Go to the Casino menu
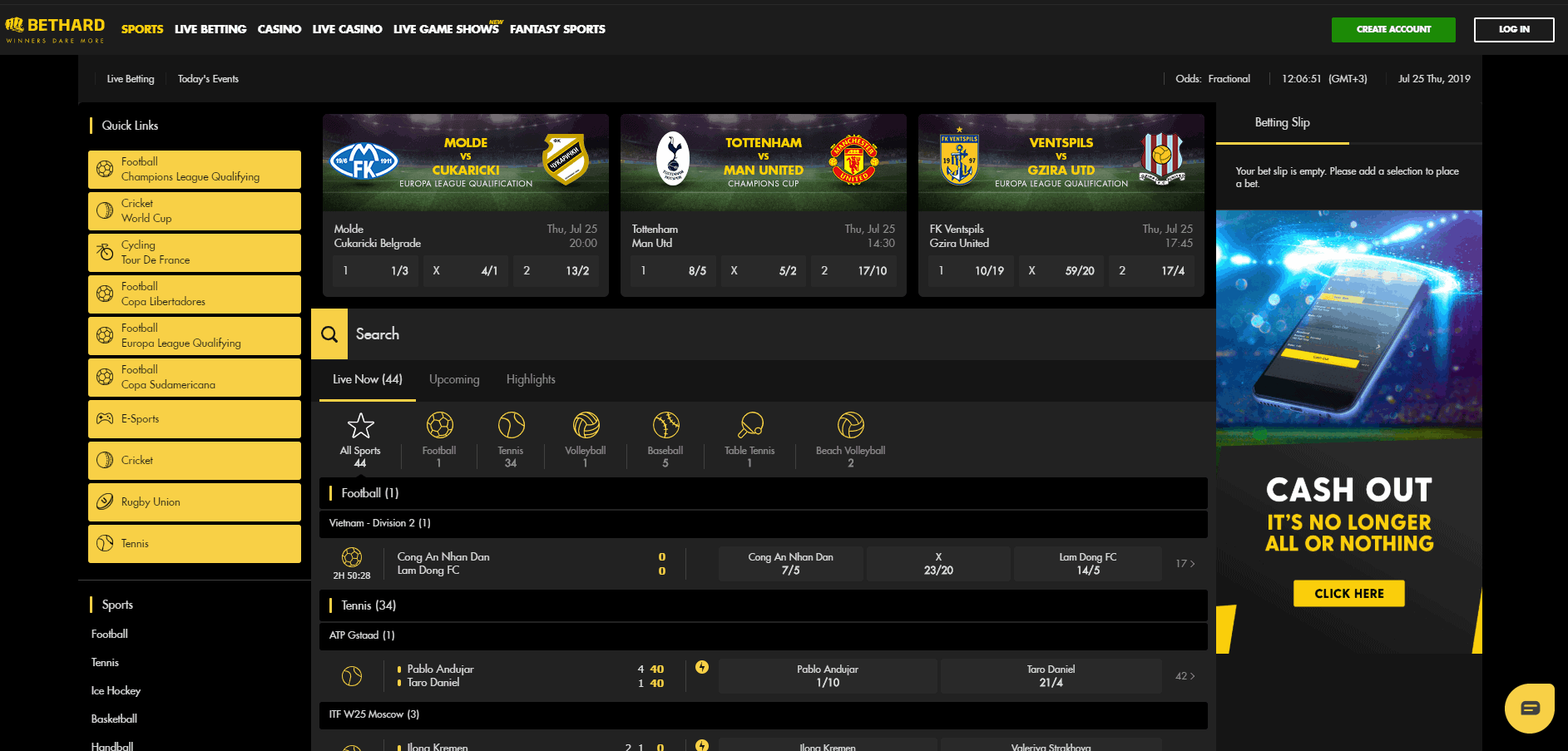Viewport: 1568px width, 751px height. [x=279, y=29]
